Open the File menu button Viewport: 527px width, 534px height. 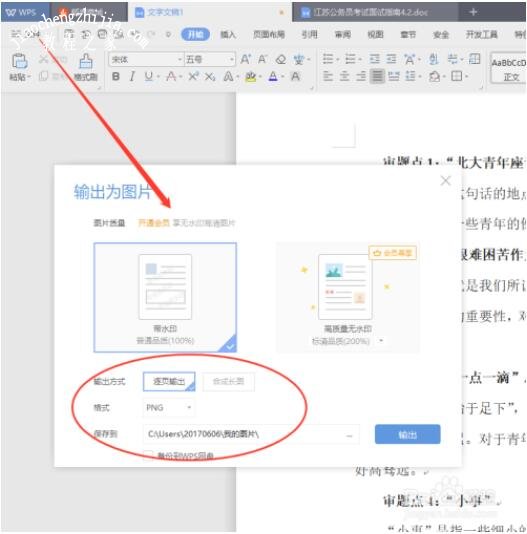25,34
